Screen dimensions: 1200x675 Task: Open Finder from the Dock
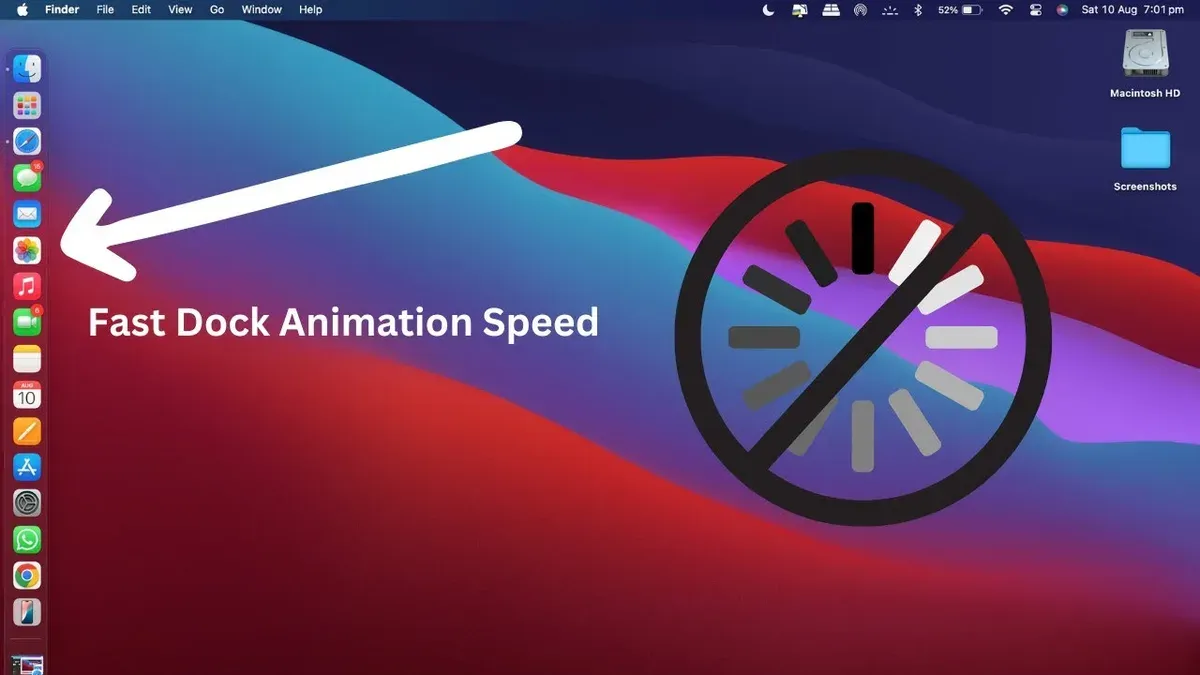coord(27,68)
